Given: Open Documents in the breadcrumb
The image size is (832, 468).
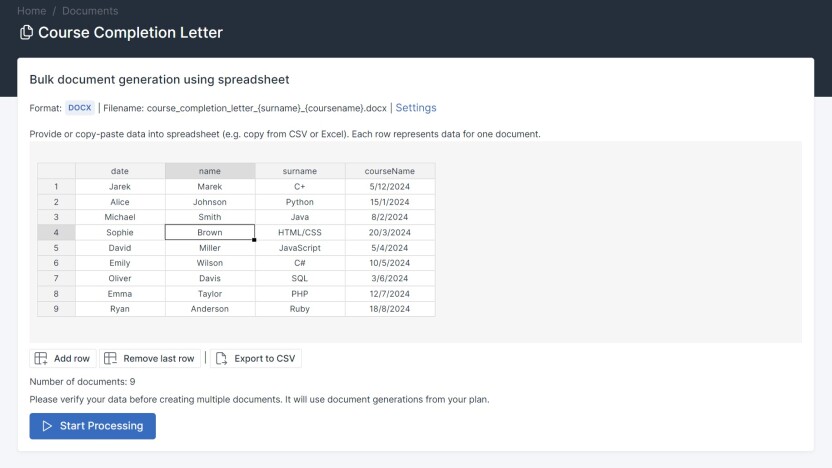Looking at the screenshot, I should [x=90, y=11].
